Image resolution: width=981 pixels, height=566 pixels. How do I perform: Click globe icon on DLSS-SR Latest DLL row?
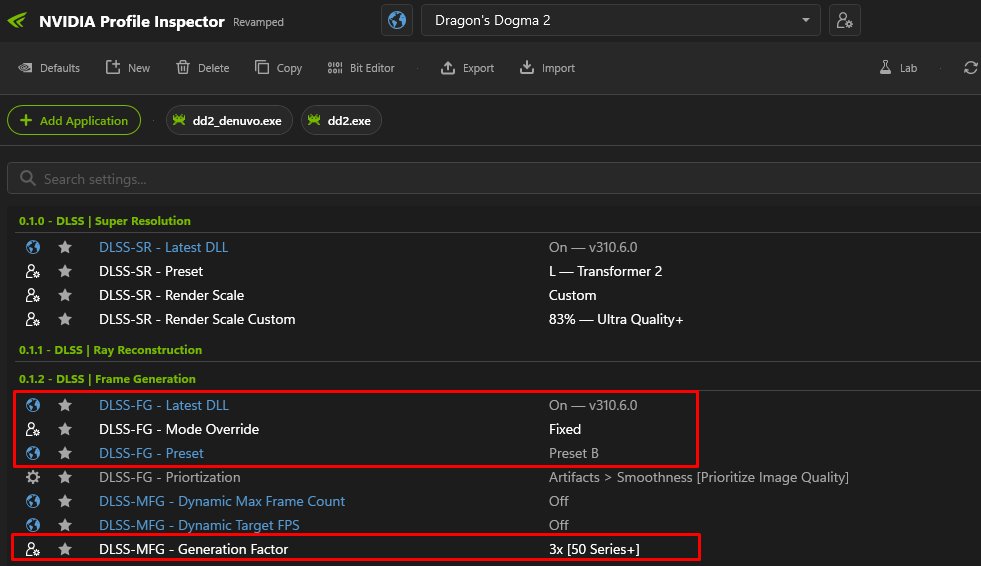point(33,247)
